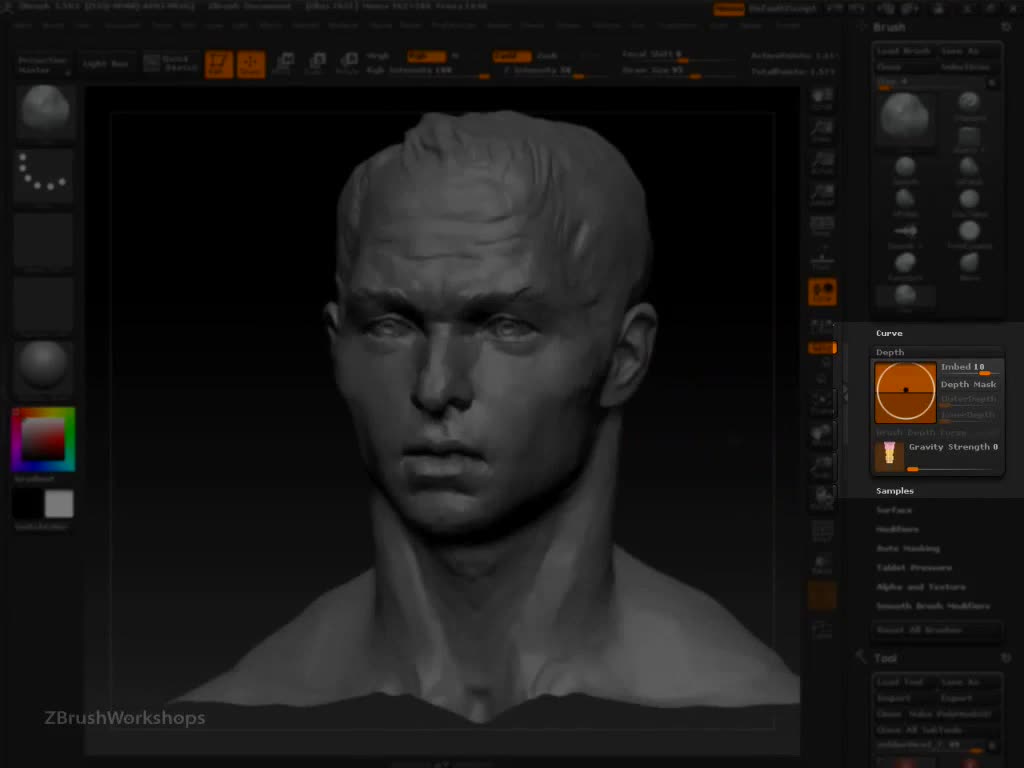Click the topmost icon on the right shelf
1024x768 pixels.
tap(822, 100)
